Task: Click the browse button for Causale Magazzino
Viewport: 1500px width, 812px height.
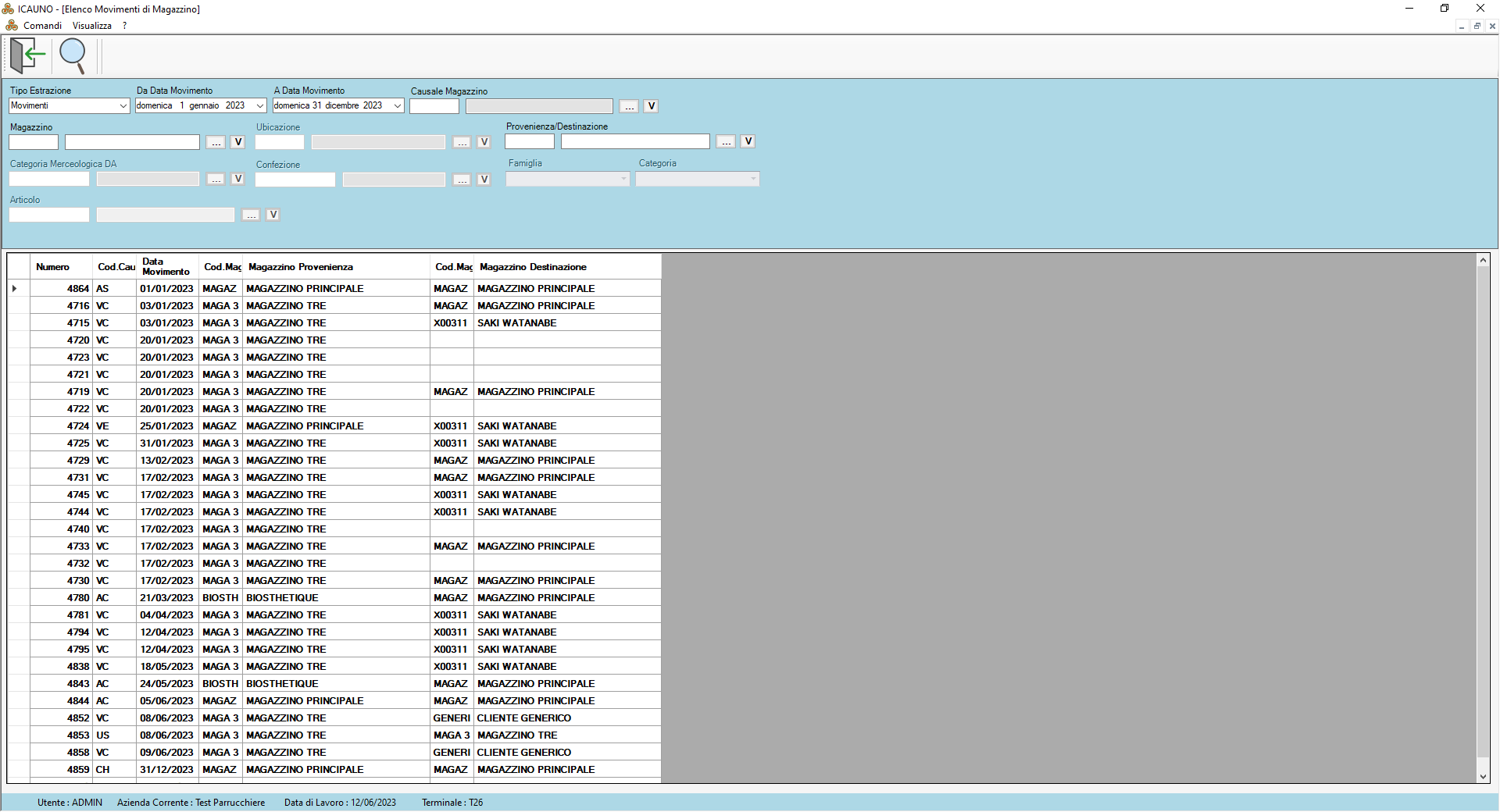Action: pos(629,106)
